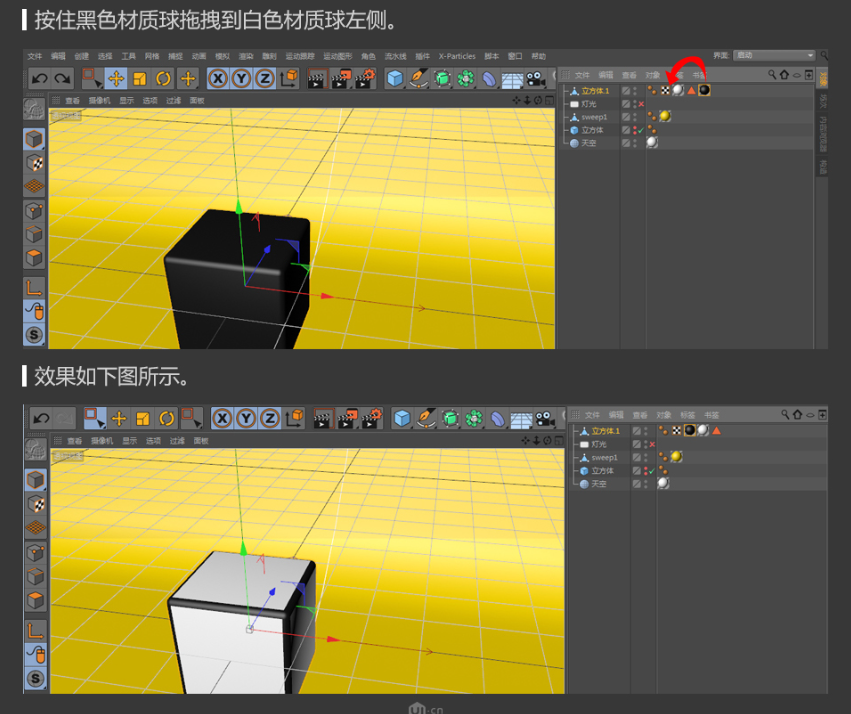
Task: Click the Undo arrow in bottom screenshot
Action: (x=41, y=418)
